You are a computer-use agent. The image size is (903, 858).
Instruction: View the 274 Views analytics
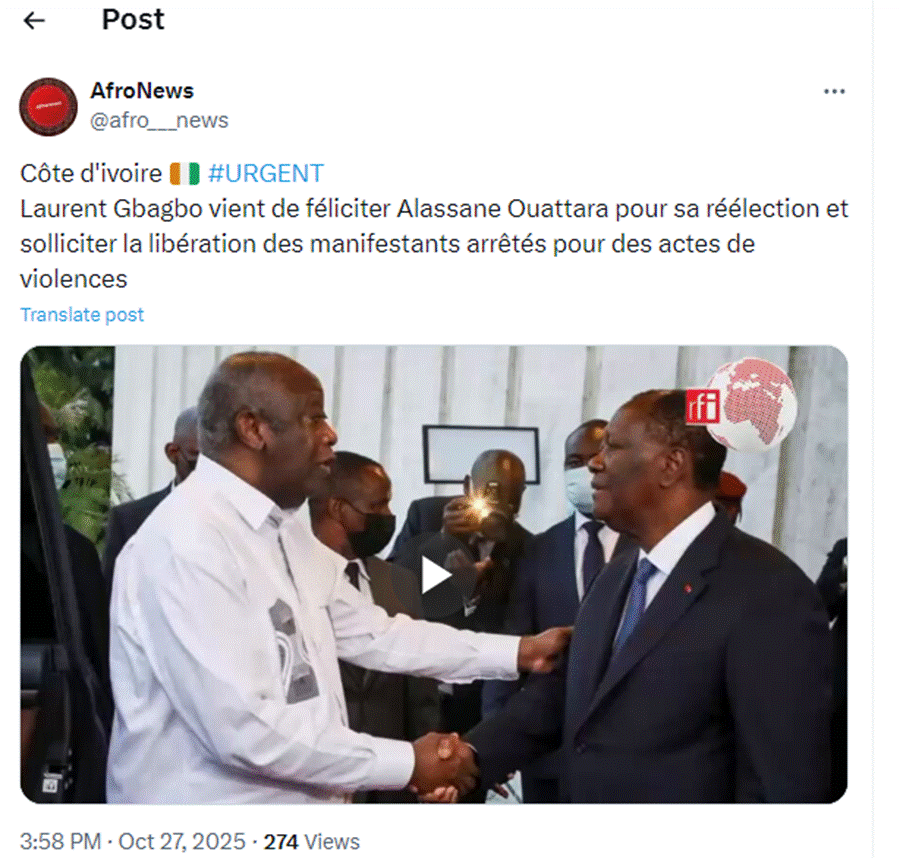(312, 841)
